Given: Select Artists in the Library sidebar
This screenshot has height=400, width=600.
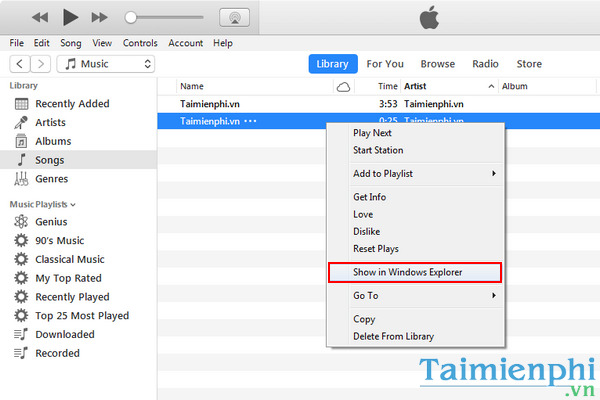Looking at the screenshot, I should (x=78, y=122).
